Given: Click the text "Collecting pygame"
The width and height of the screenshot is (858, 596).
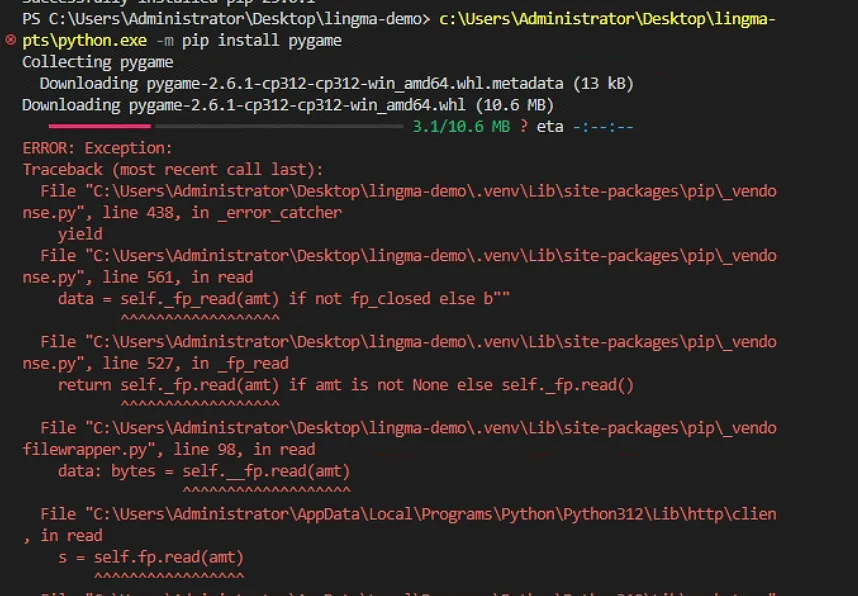Looking at the screenshot, I should coord(98,62).
